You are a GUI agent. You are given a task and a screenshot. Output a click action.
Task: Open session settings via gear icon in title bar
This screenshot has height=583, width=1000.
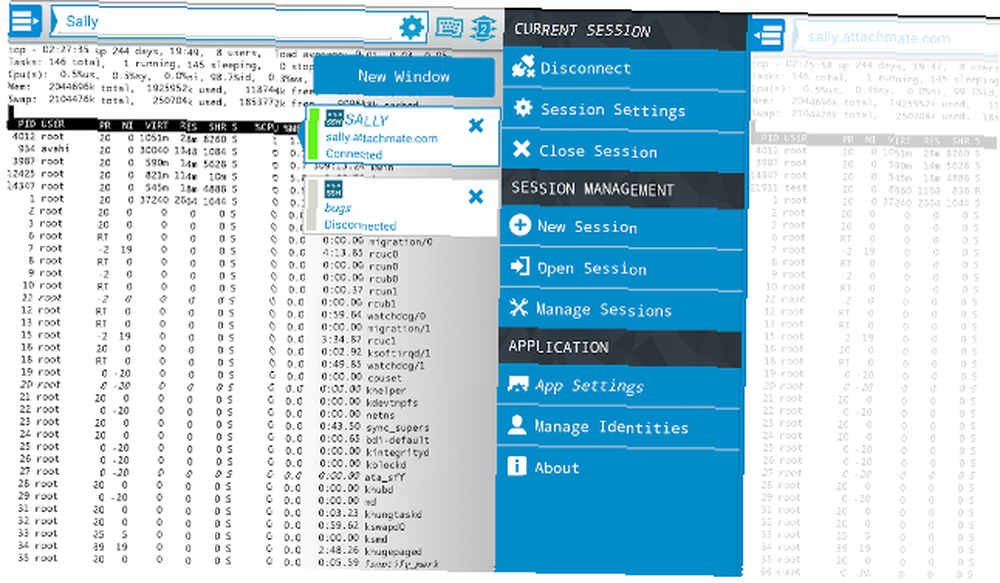coord(412,27)
